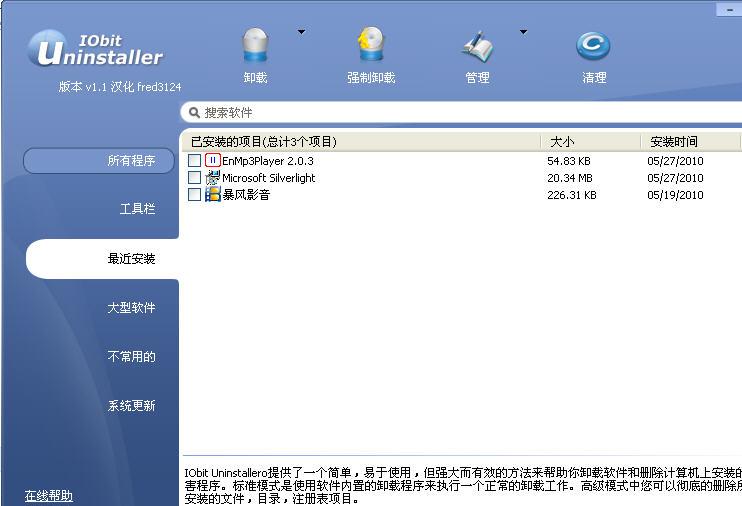Screen dimensions: 742x506
Task: Click the 226.31 KB size value
Action: coord(572,195)
